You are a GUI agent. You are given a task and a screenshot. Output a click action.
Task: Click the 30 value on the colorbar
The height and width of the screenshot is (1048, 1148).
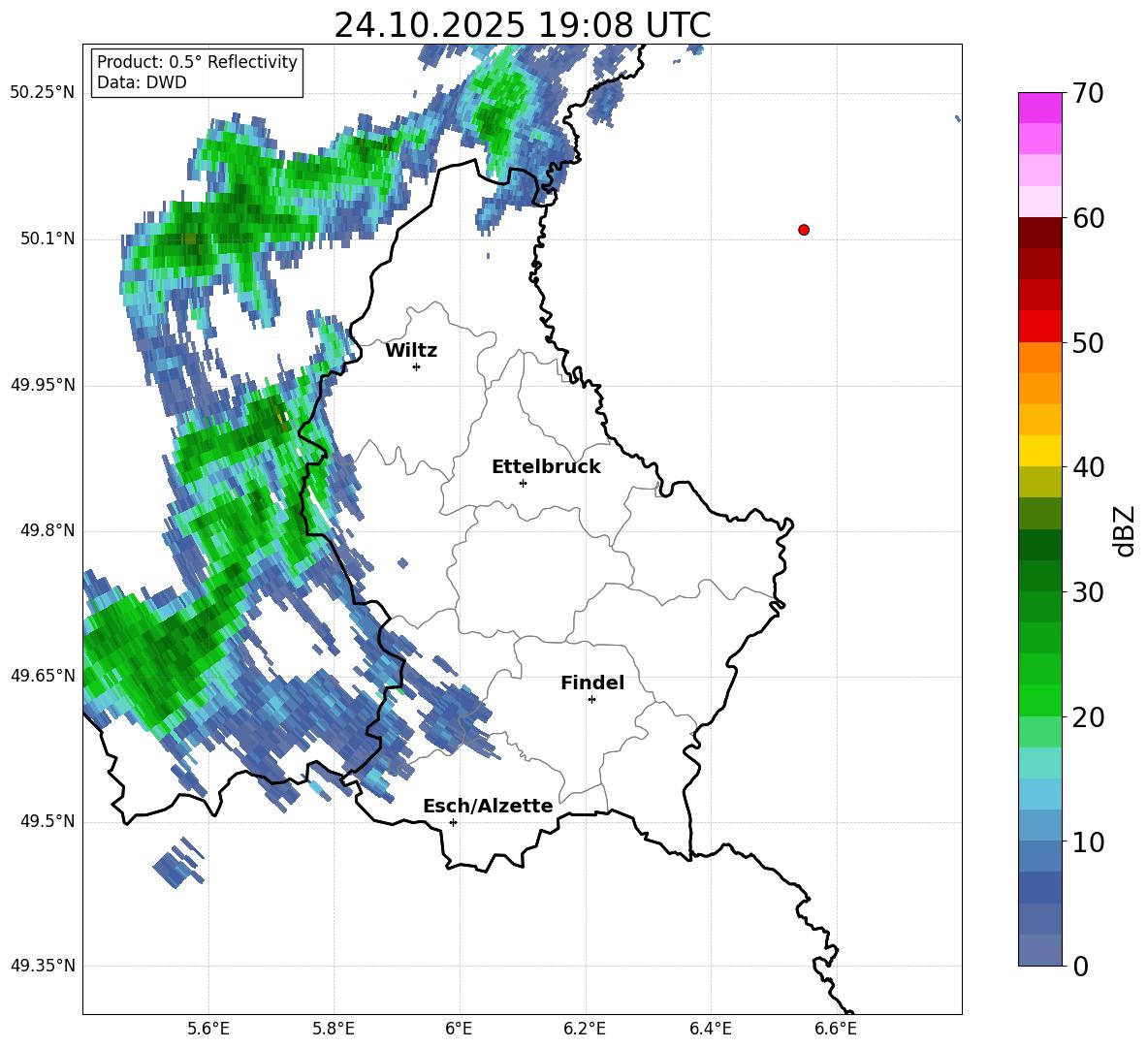(x=1087, y=592)
